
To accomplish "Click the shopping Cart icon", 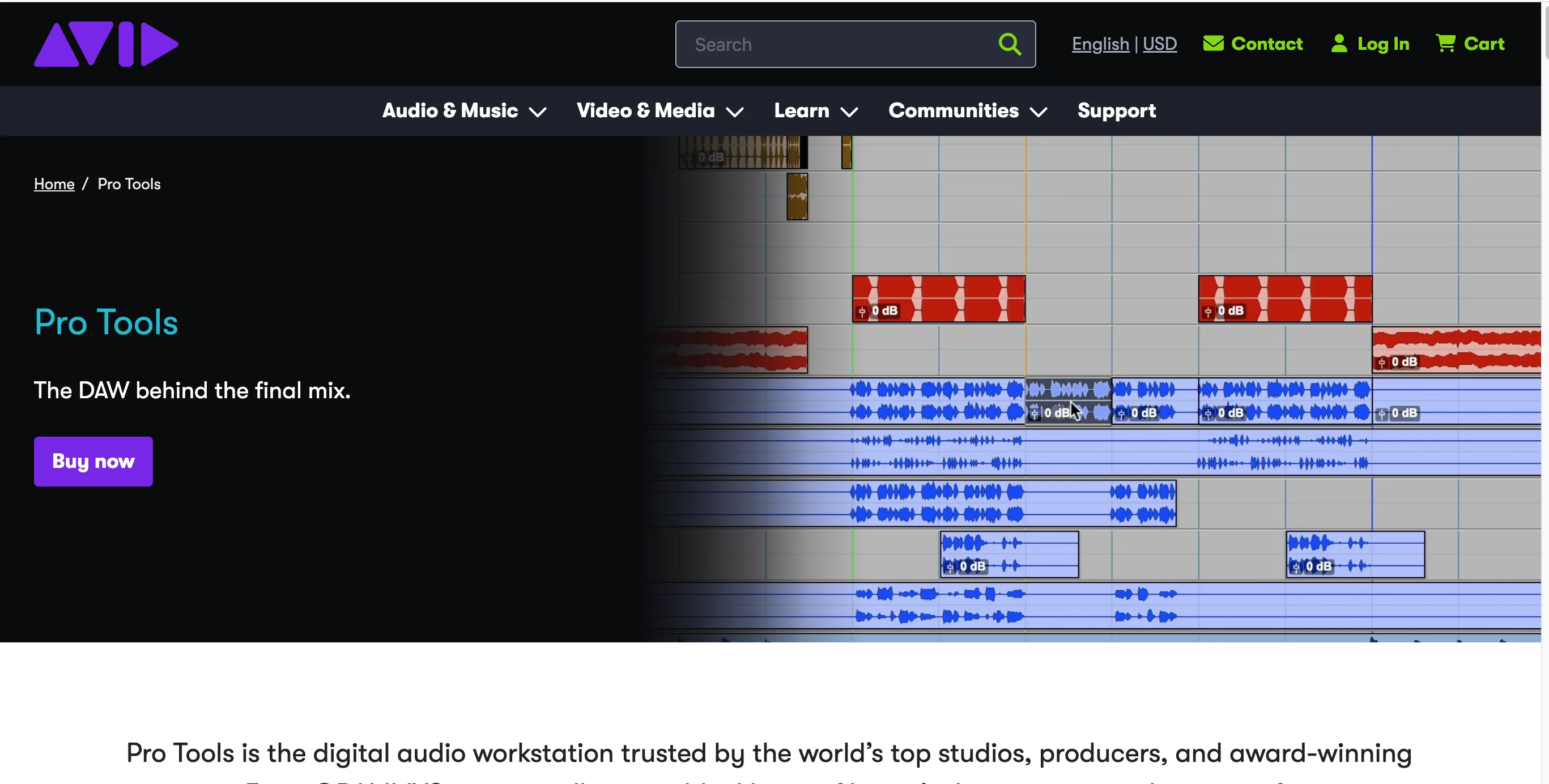I will 1445,43.
